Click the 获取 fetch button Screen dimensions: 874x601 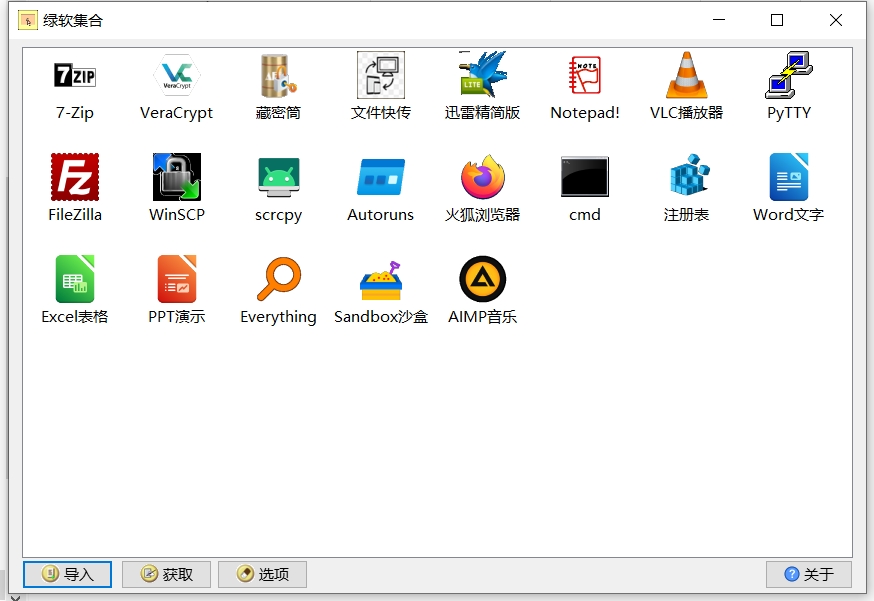[167, 574]
